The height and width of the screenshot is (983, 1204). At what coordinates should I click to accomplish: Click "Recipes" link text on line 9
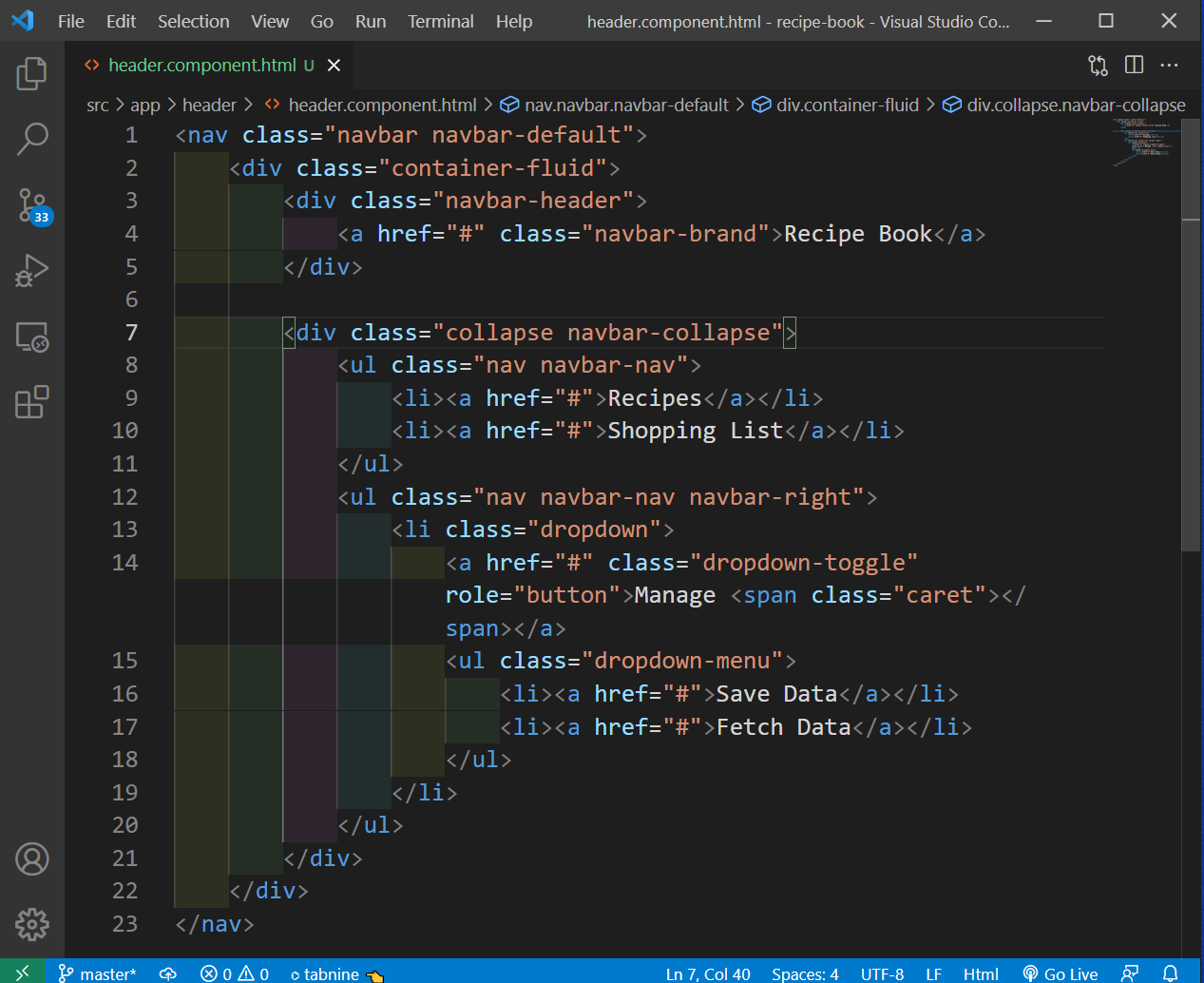pyautogui.click(x=655, y=398)
